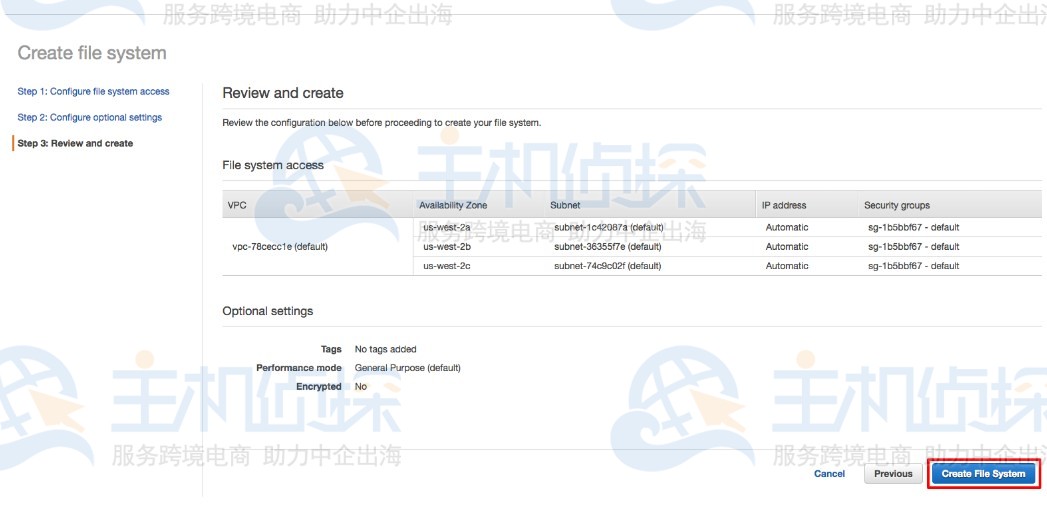Select subnet-36355f7e (default) cell
The height and width of the screenshot is (531, 1047).
(608, 246)
